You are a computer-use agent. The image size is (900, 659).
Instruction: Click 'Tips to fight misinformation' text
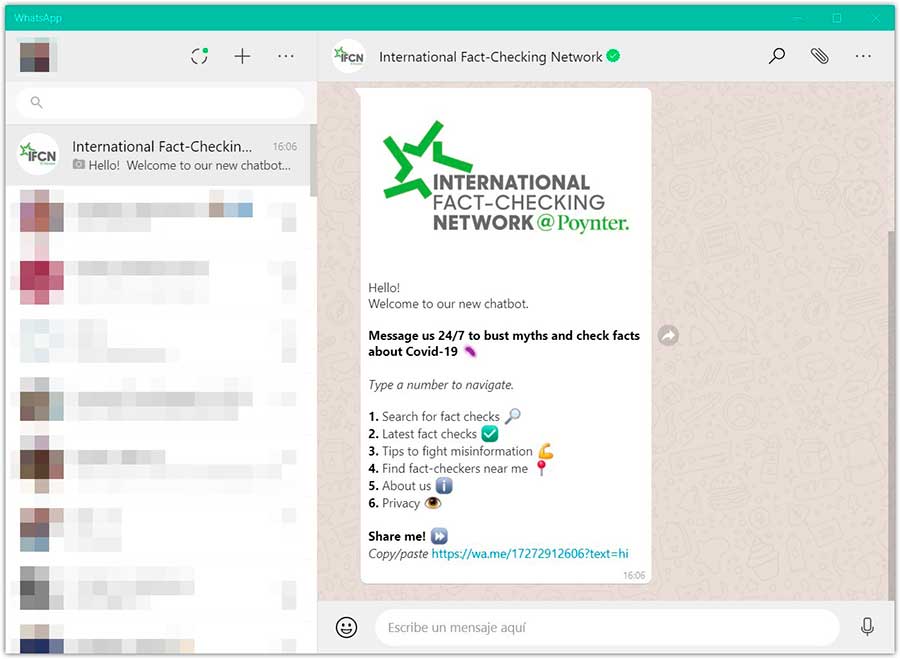click(457, 451)
